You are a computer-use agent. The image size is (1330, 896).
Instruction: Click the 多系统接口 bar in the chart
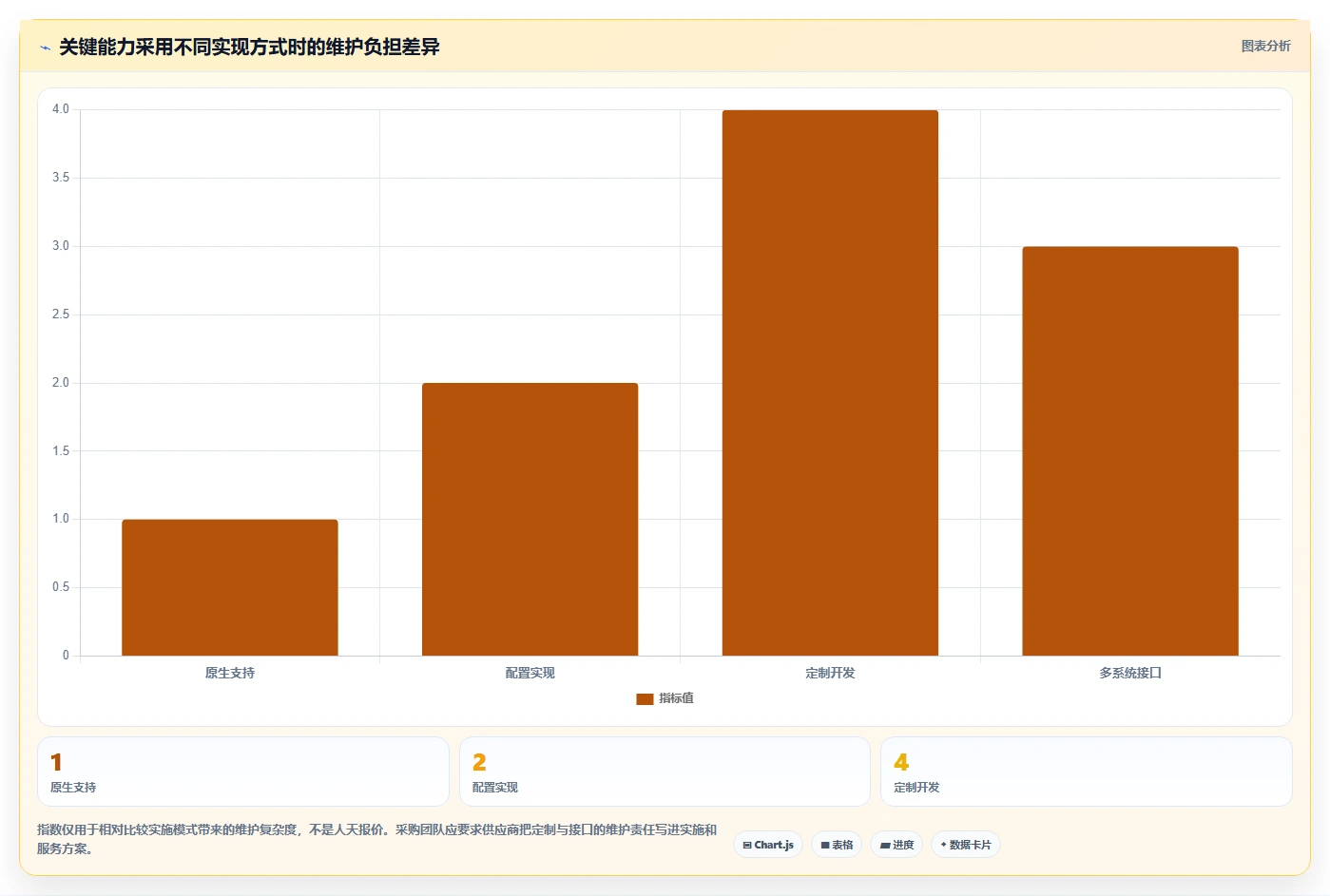(x=1130, y=451)
